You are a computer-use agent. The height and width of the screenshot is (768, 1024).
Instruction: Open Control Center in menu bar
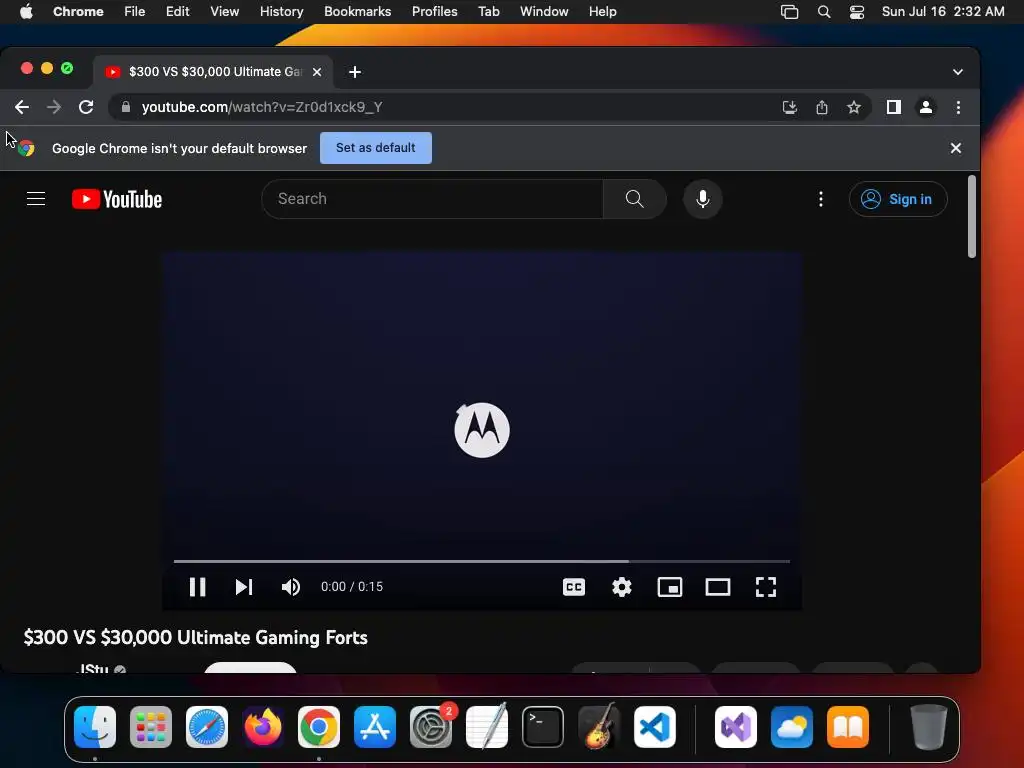pyautogui.click(x=857, y=12)
